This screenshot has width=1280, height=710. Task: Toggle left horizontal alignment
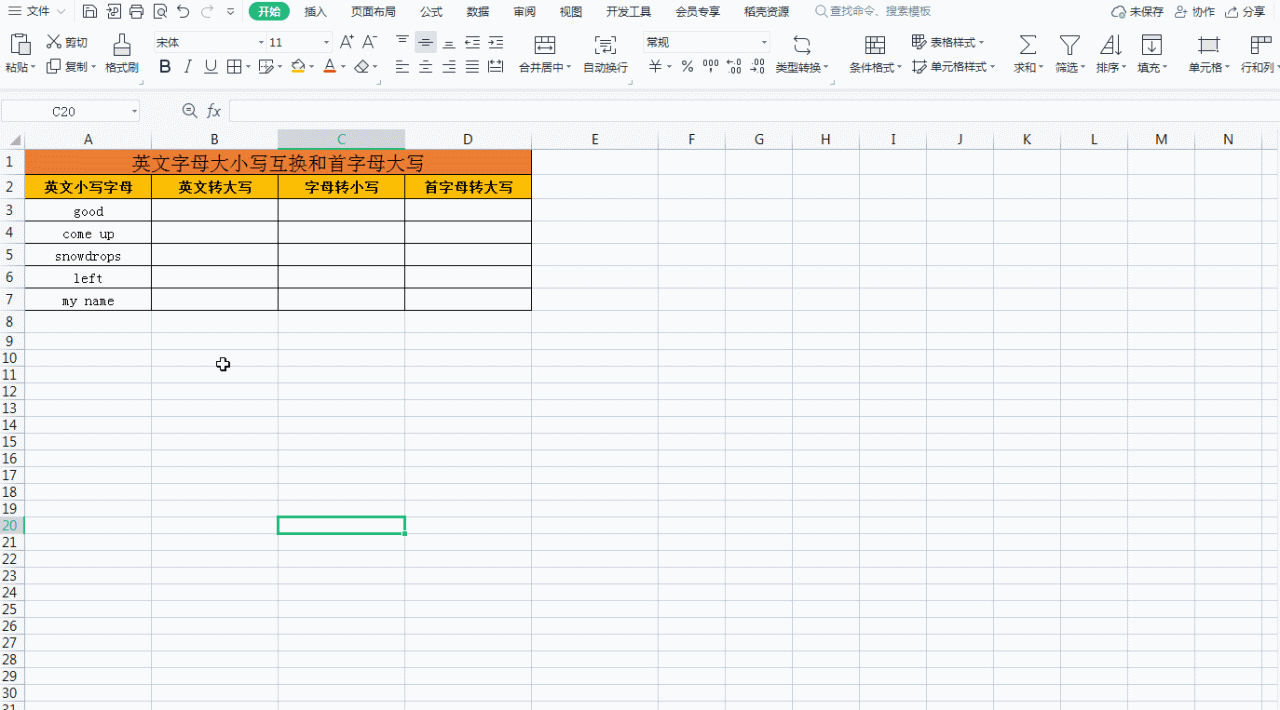[x=402, y=66]
